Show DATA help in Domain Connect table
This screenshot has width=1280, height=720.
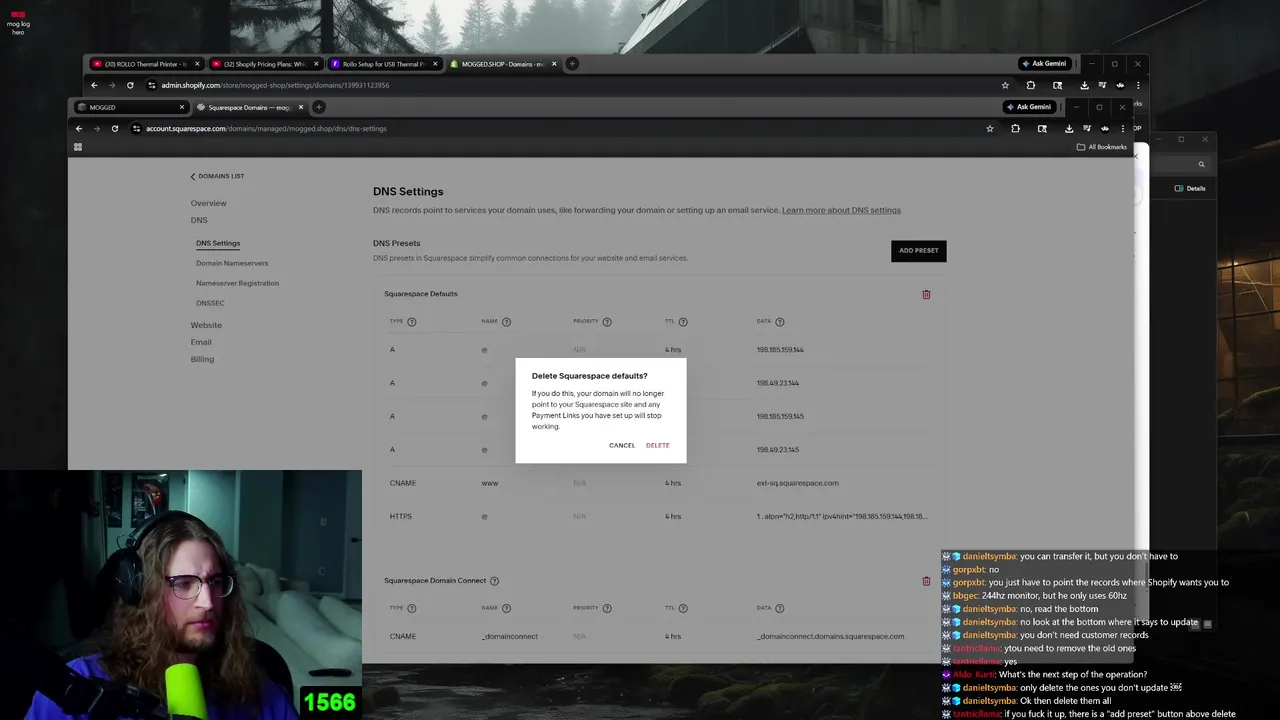(780, 608)
